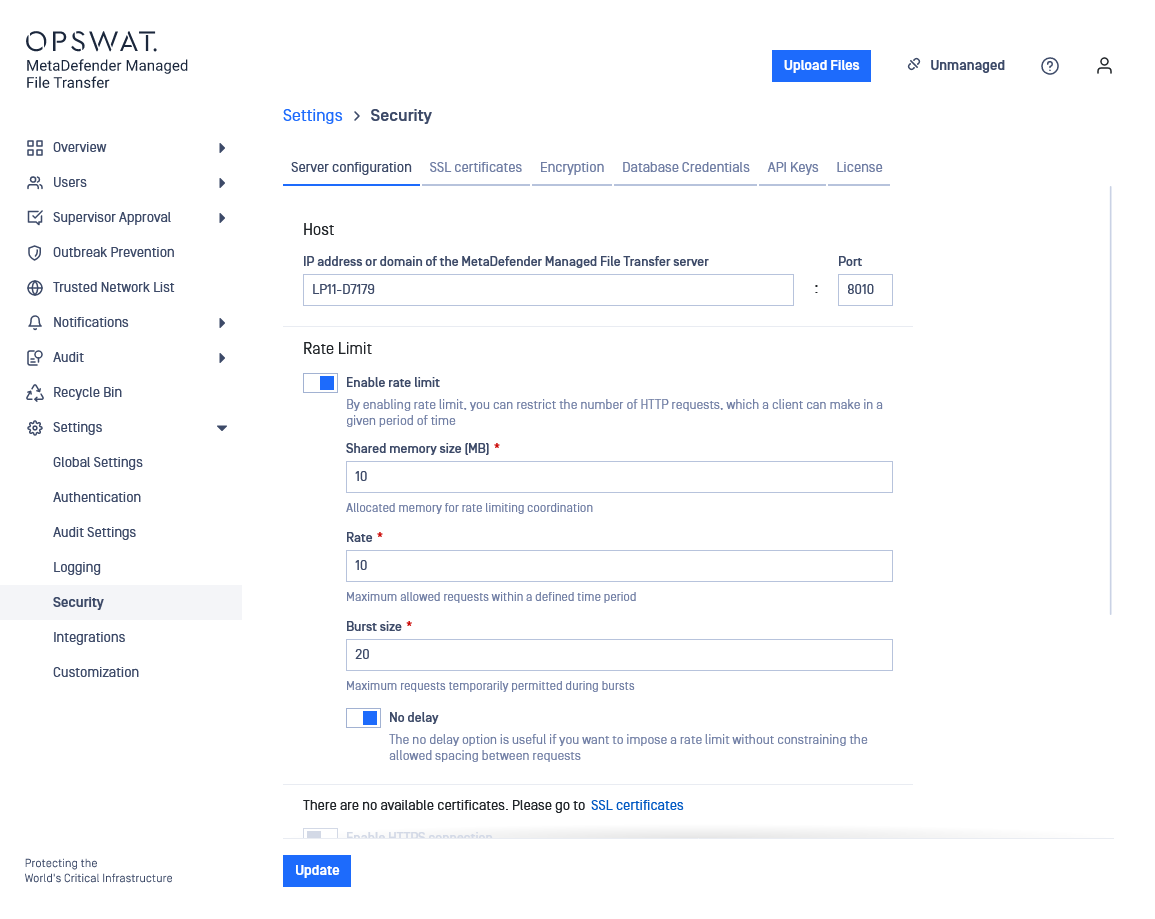The height and width of the screenshot is (919, 1155).
Task: Select Security in the sidebar
Action: (121, 602)
